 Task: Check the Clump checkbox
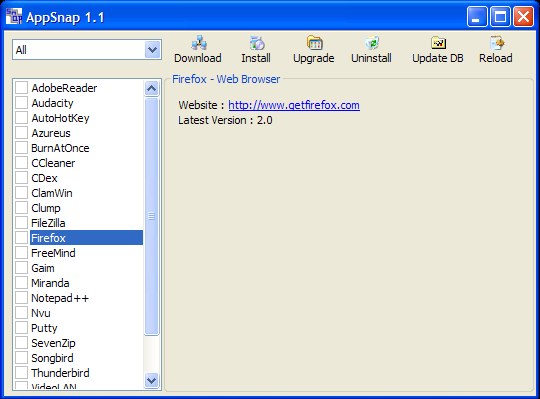click(21, 208)
